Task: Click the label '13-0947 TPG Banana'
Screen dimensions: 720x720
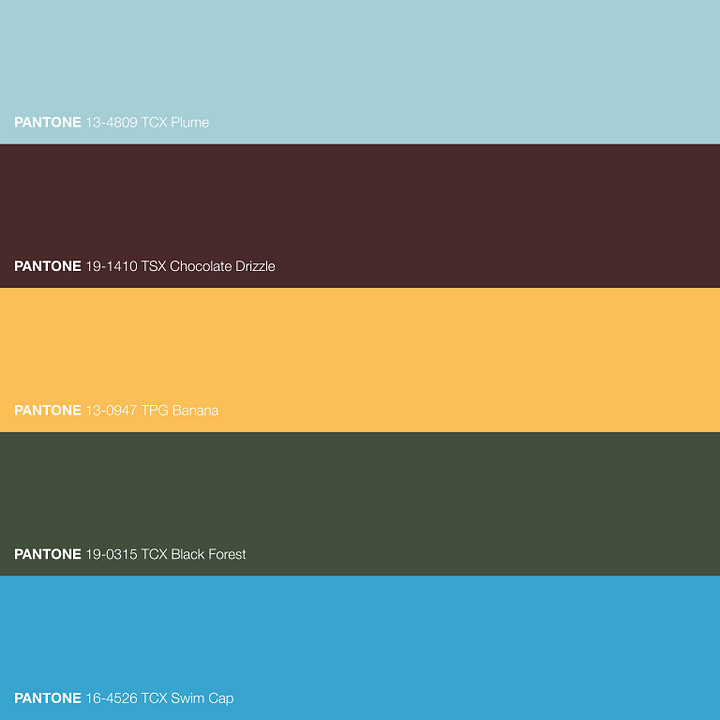Action: coord(152,411)
